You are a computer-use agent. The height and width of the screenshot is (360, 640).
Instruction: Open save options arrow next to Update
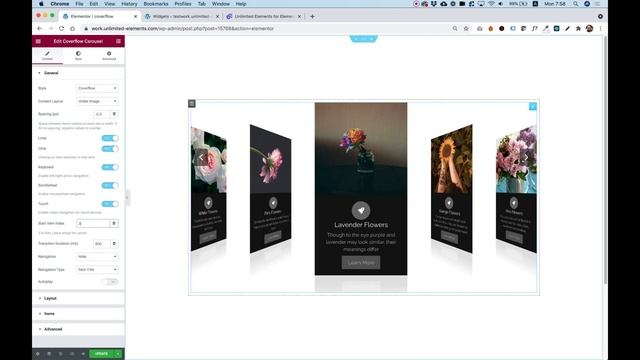tap(118, 354)
